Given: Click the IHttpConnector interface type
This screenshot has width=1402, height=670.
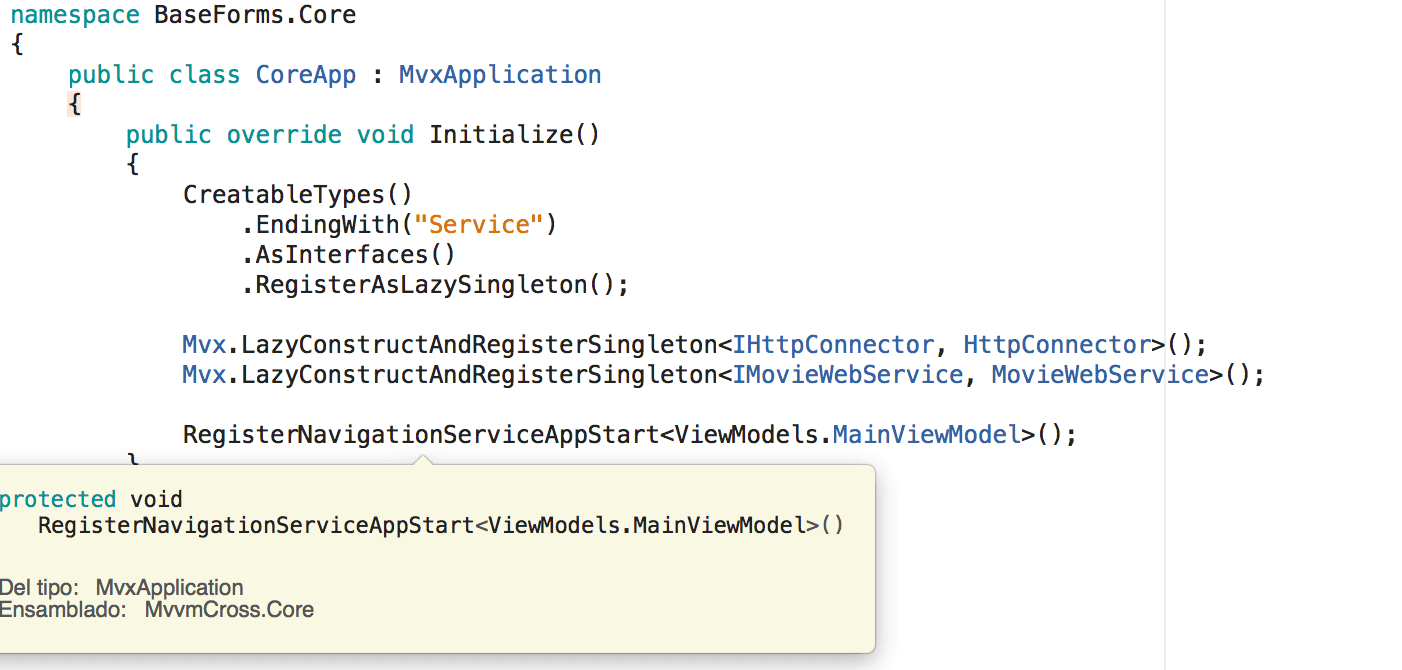Looking at the screenshot, I should pyautogui.click(x=833, y=346).
